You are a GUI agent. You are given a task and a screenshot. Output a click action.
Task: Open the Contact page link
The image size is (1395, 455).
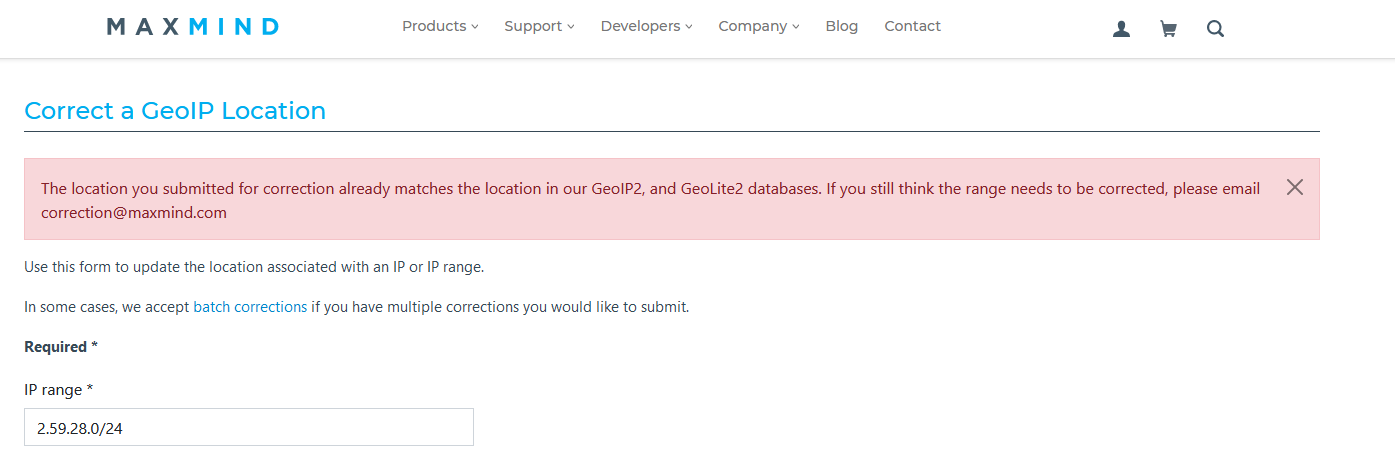(x=913, y=26)
